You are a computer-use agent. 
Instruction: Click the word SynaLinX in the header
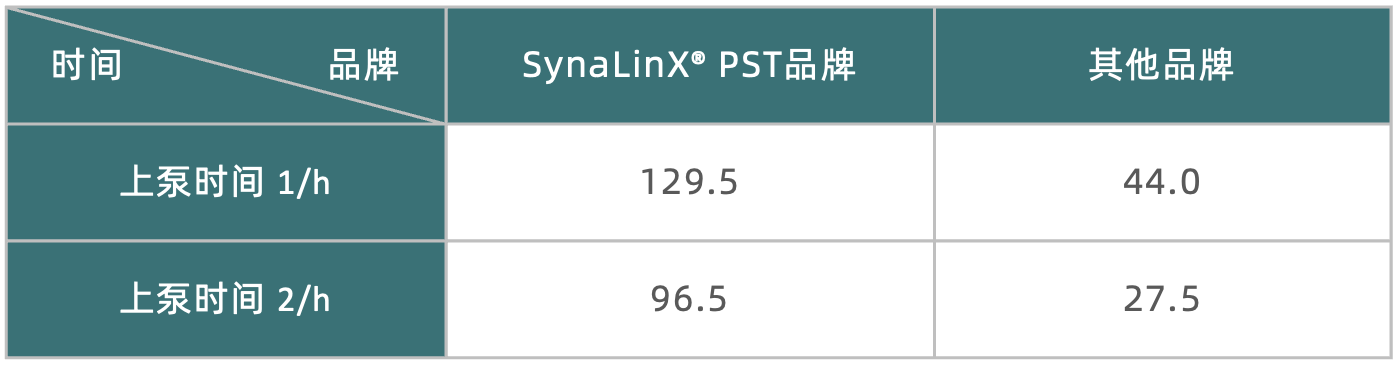605,67
